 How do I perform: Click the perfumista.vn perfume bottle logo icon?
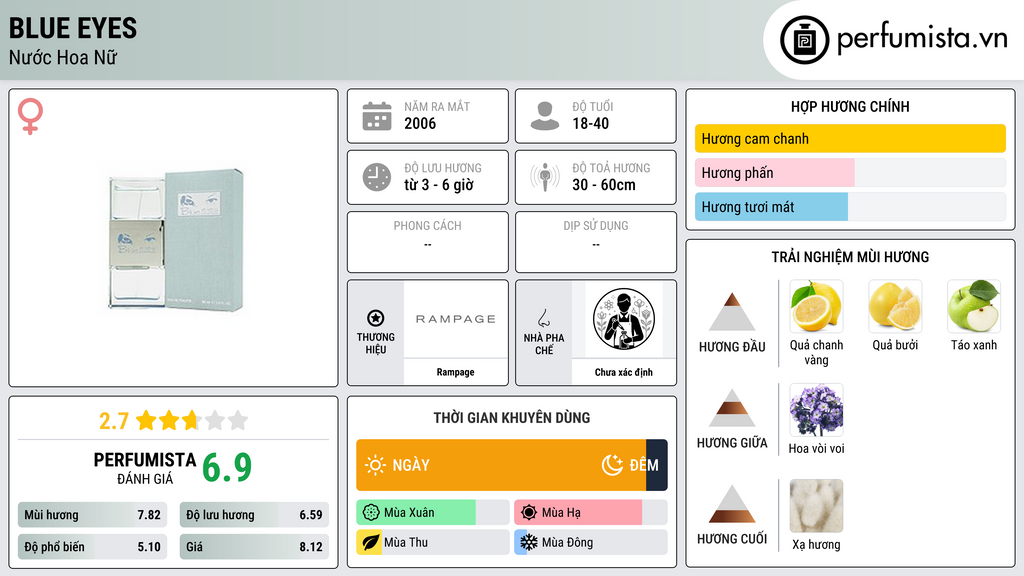click(x=804, y=40)
